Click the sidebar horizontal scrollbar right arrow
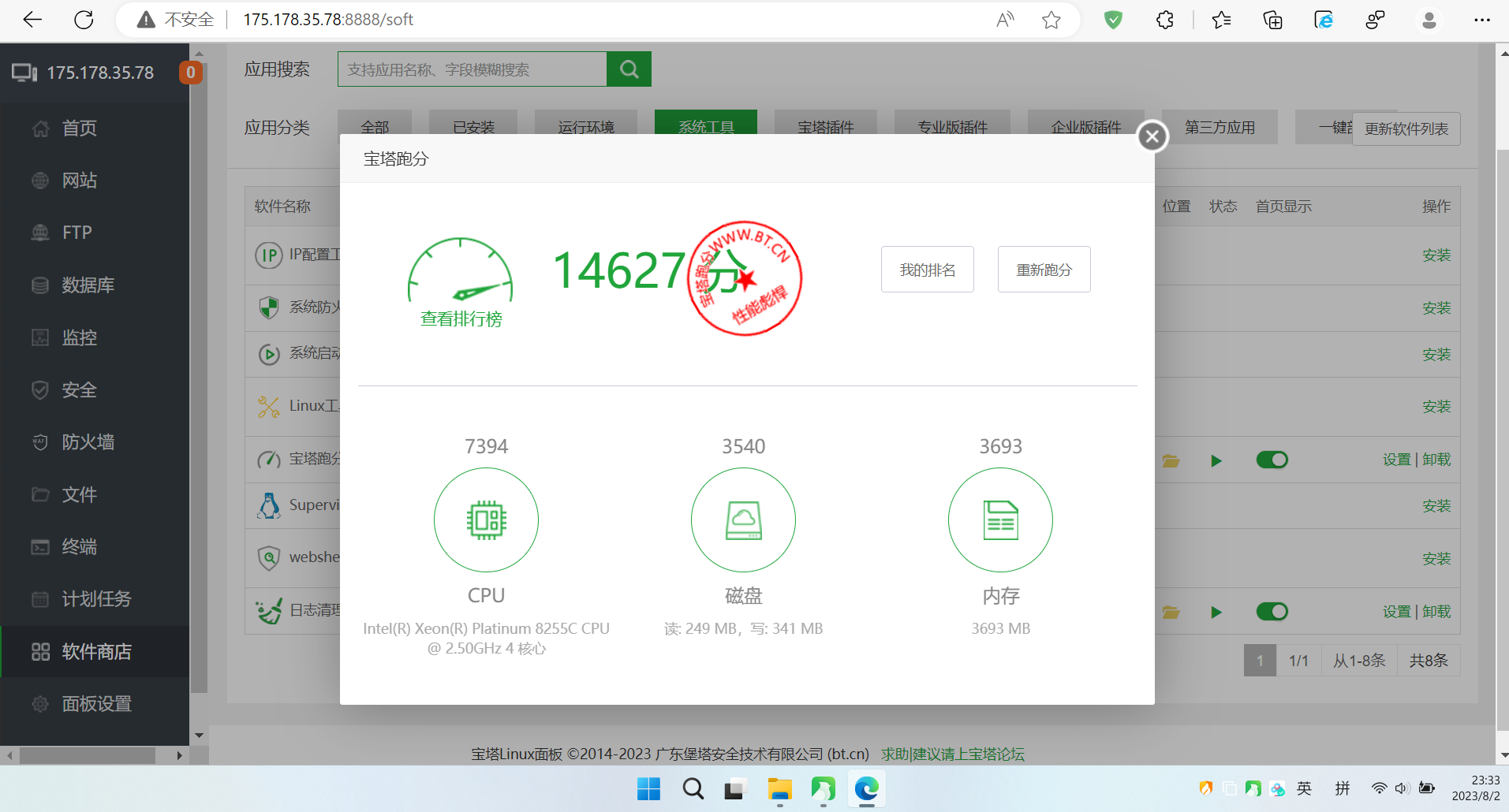This screenshot has width=1509, height=812. 179,755
